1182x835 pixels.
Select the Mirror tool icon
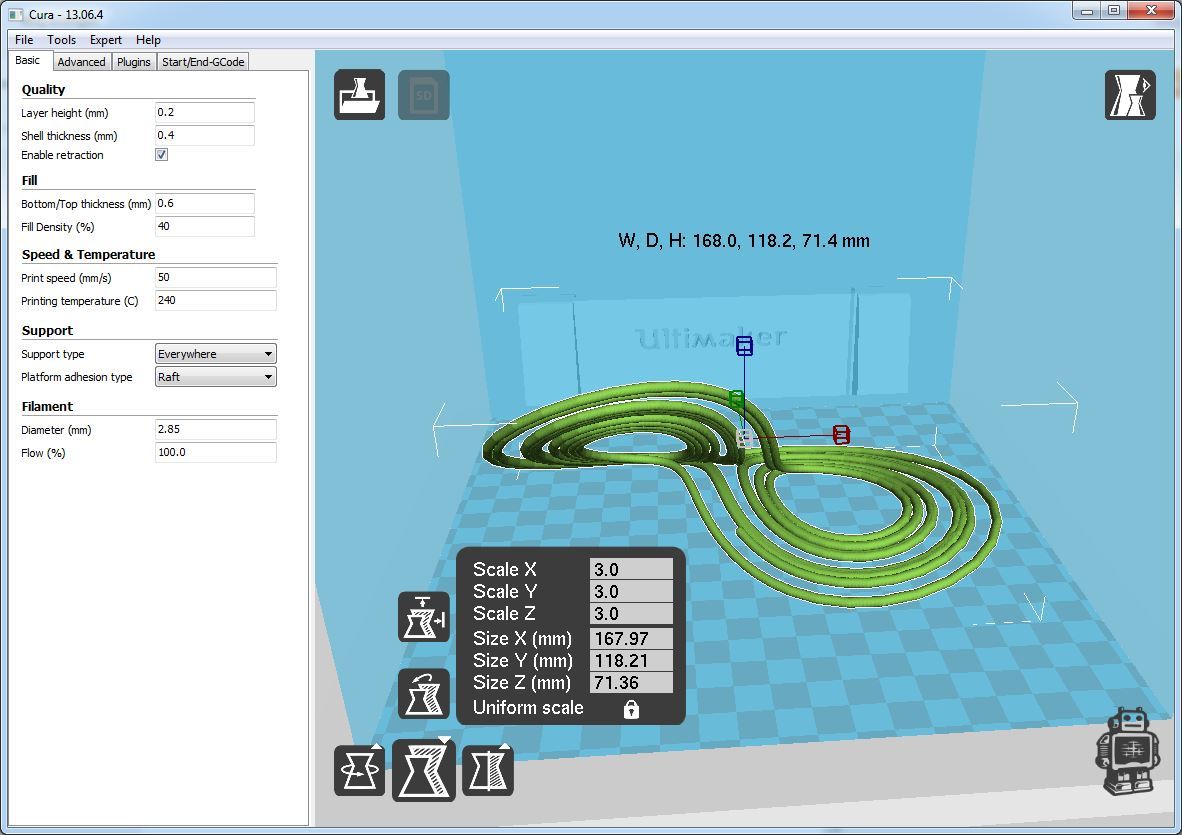coord(488,770)
